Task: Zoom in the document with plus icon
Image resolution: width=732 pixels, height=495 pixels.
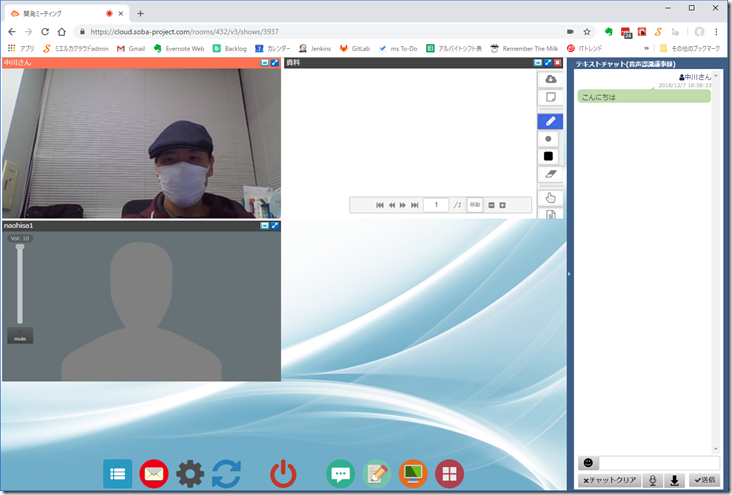Action: (x=502, y=205)
